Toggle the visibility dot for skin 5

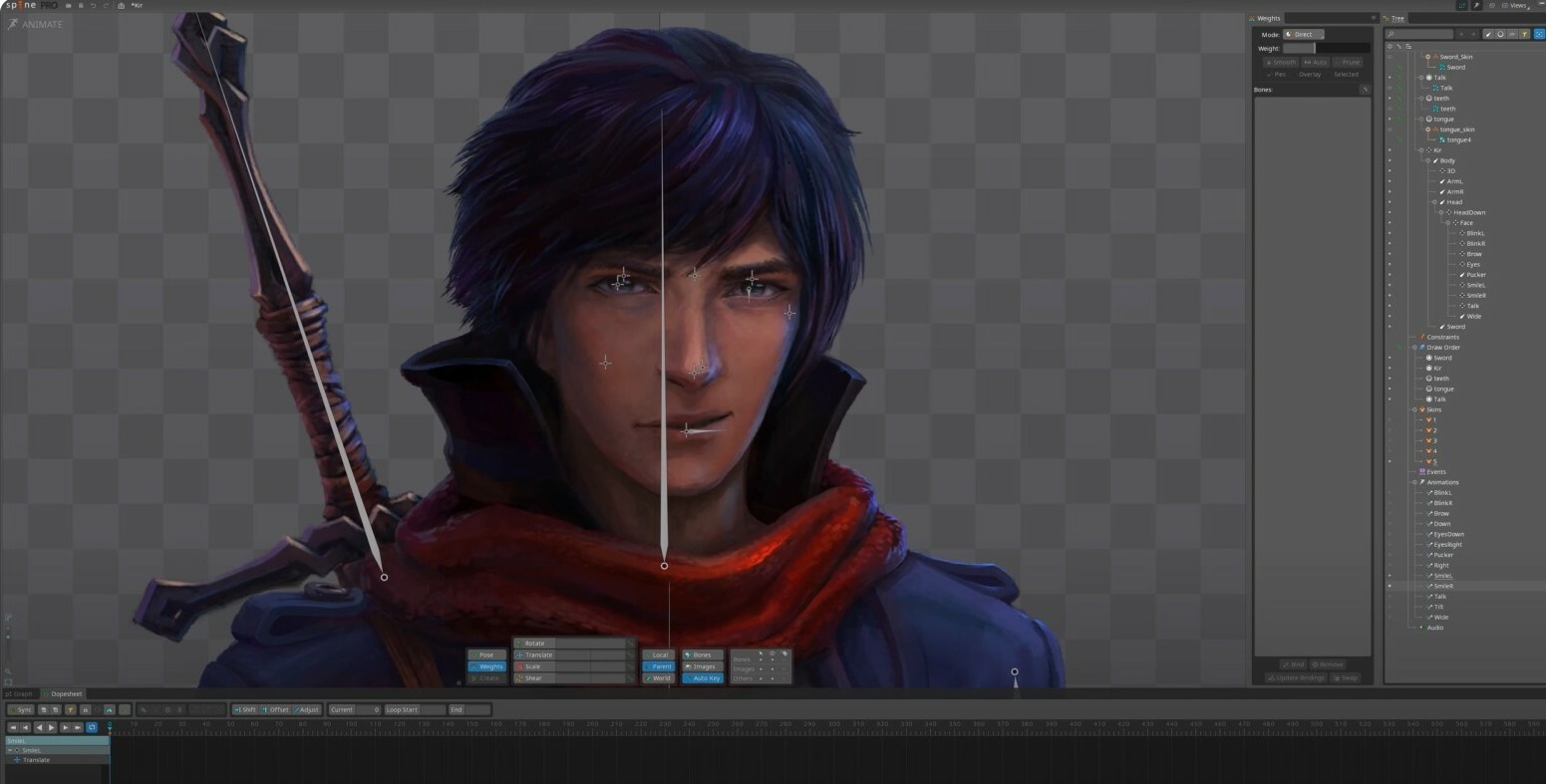(x=1390, y=461)
